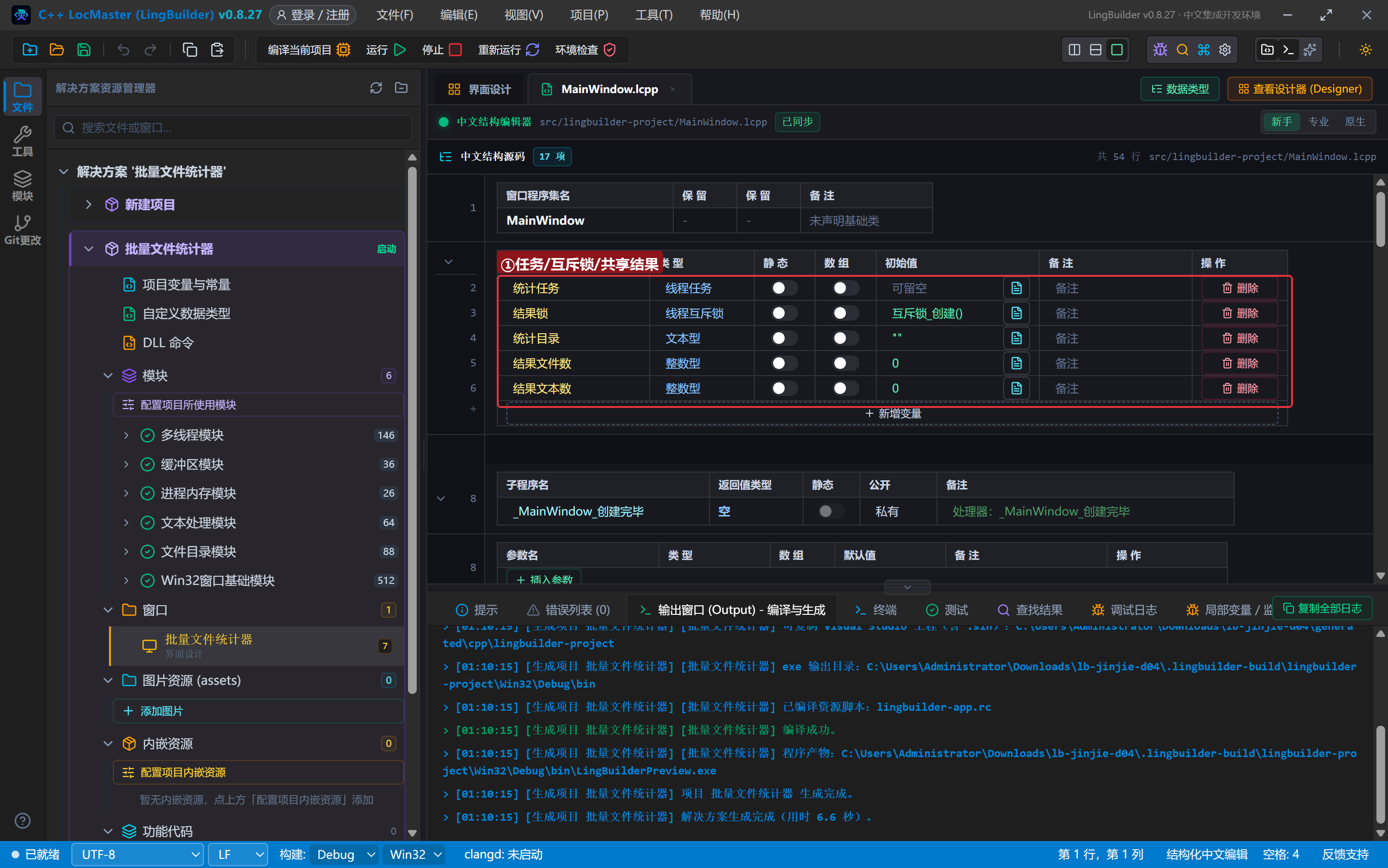The image size is (1388, 868).
Task: Click the open folder toolbar icon
Action: pyautogui.click(x=57, y=50)
